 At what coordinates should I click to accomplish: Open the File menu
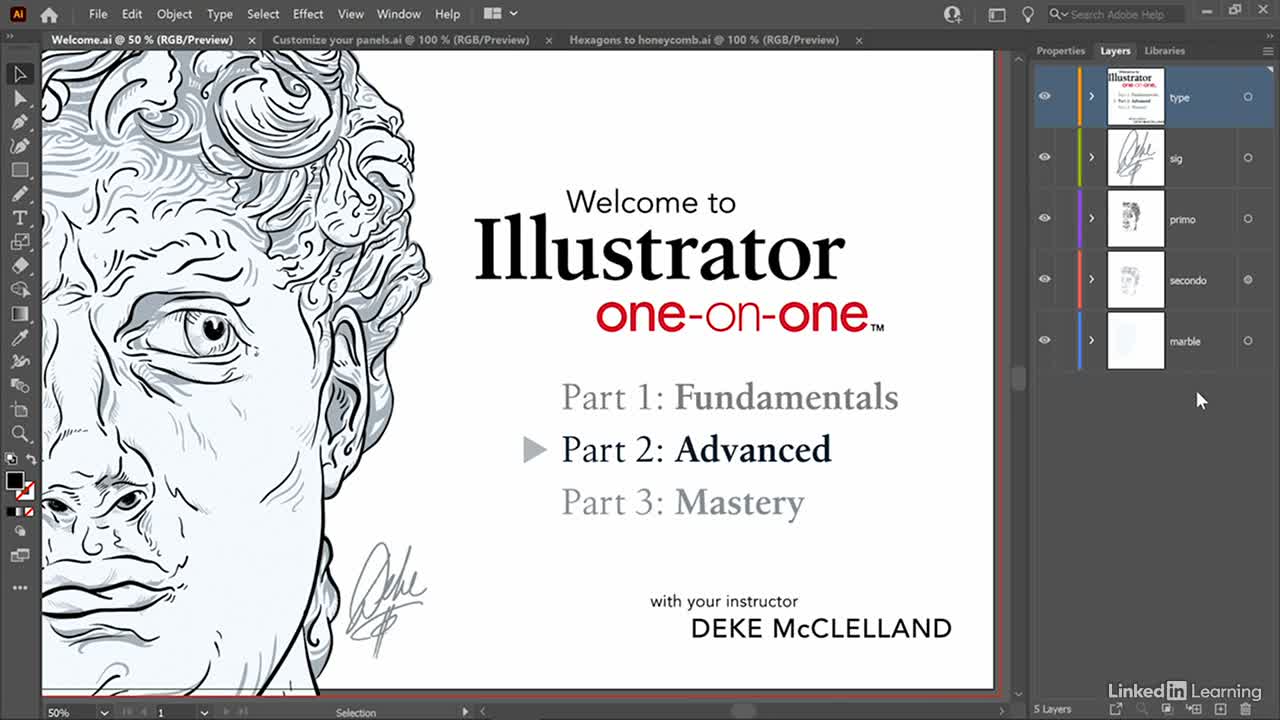(x=98, y=14)
